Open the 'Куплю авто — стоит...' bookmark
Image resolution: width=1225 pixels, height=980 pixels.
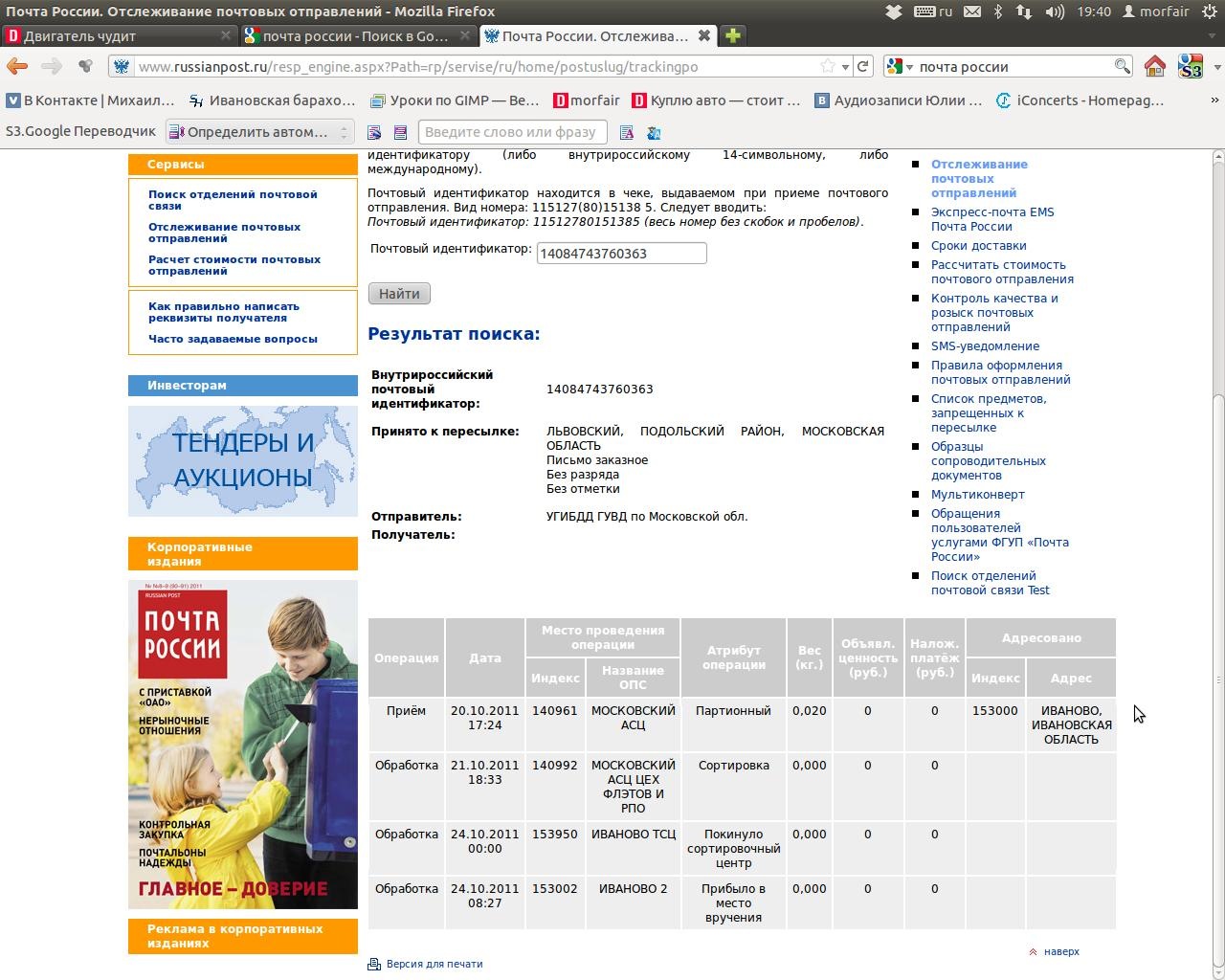717,100
